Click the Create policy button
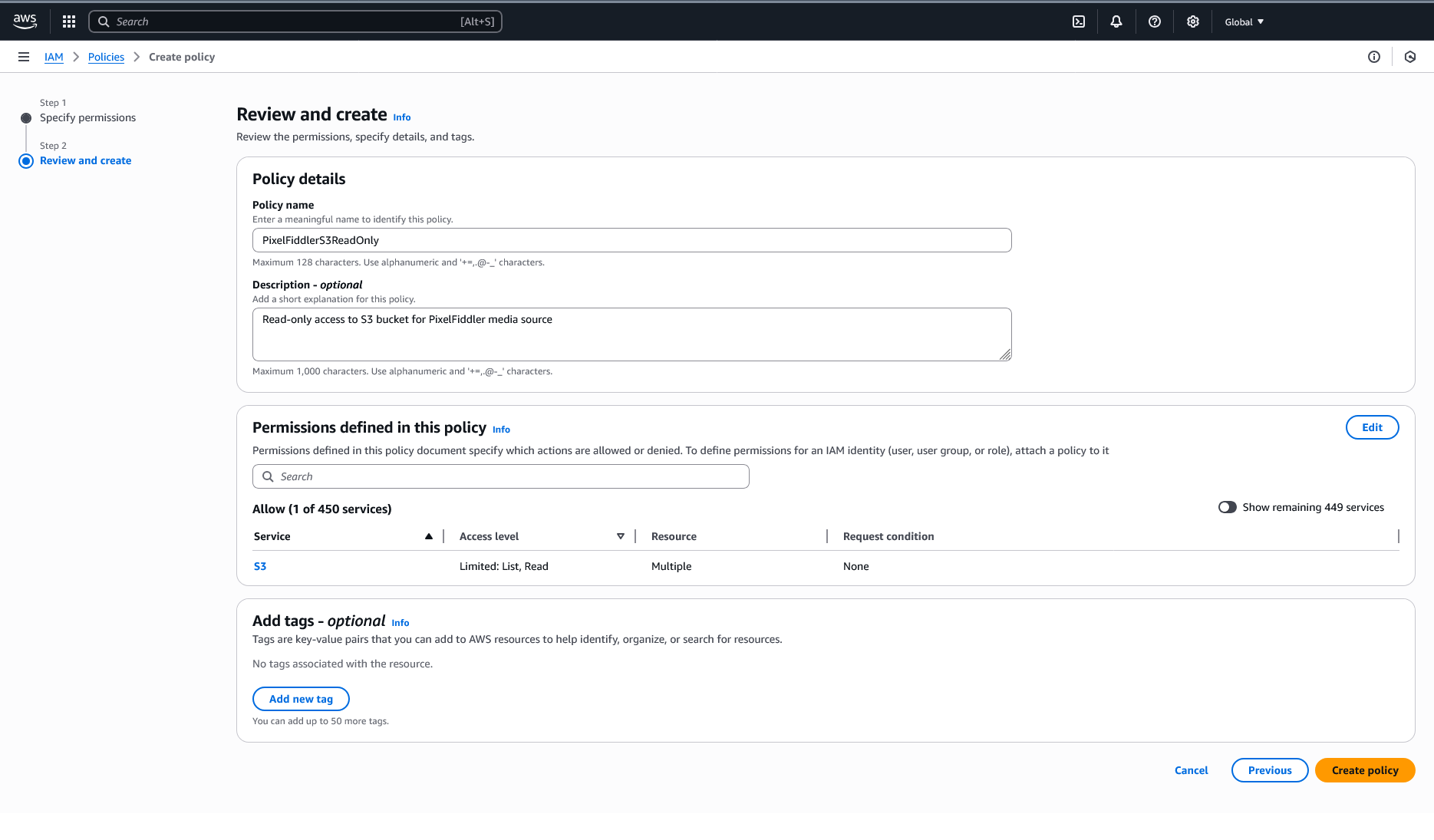The width and height of the screenshot is (1434, 840). 1364,770
